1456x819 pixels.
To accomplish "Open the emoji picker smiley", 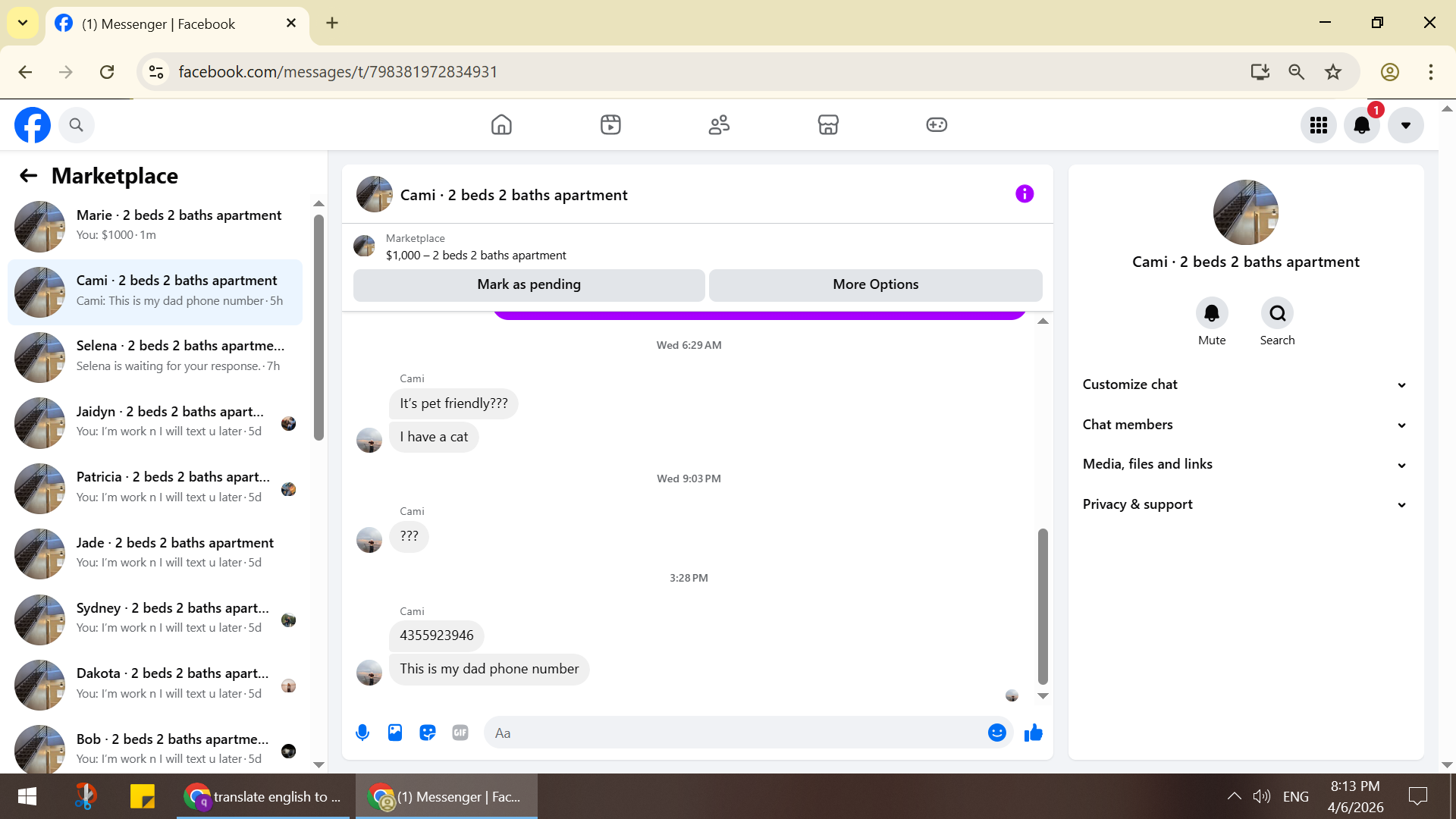I will (x=997, y=733).
